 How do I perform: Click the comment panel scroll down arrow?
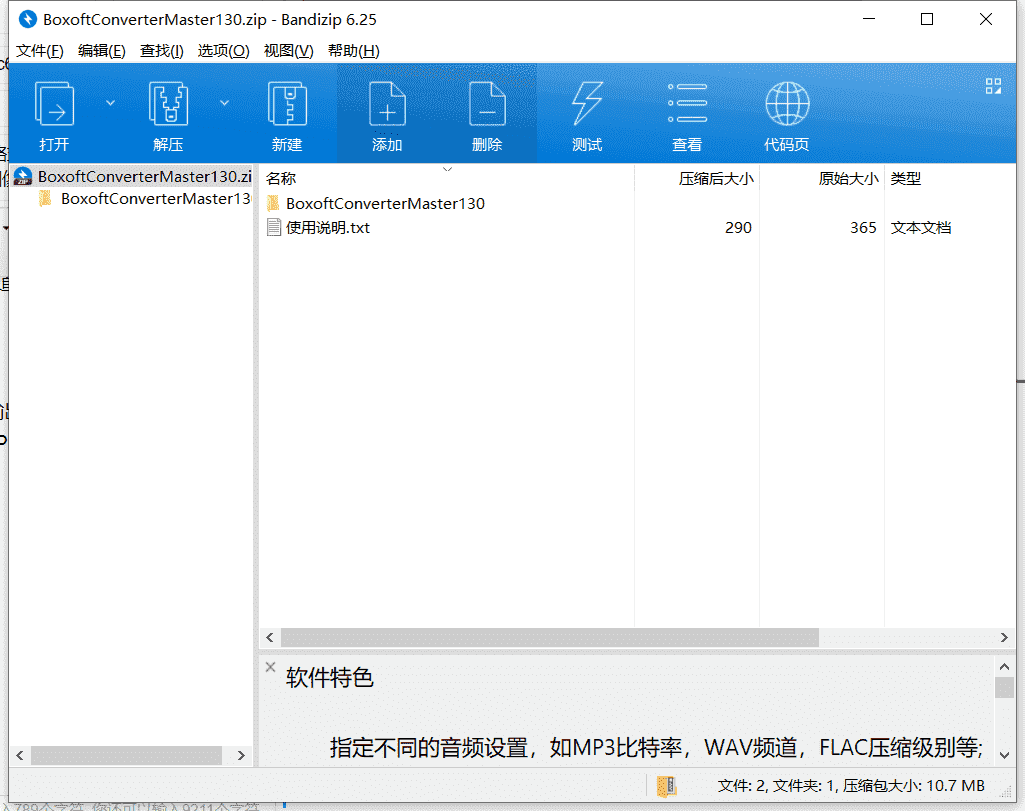pyautogui.click(x=1004, y=755)
